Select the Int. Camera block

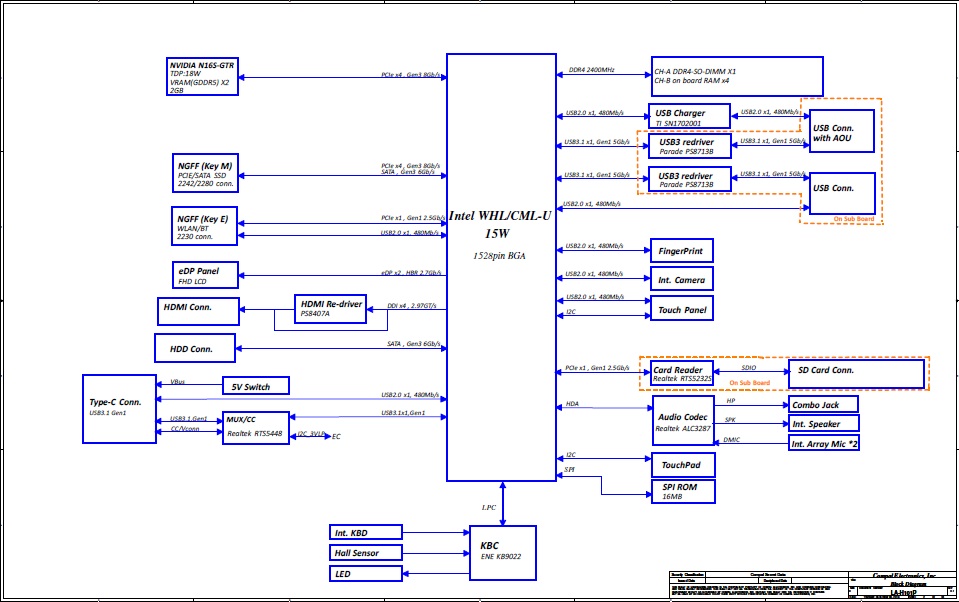(681, 279)
